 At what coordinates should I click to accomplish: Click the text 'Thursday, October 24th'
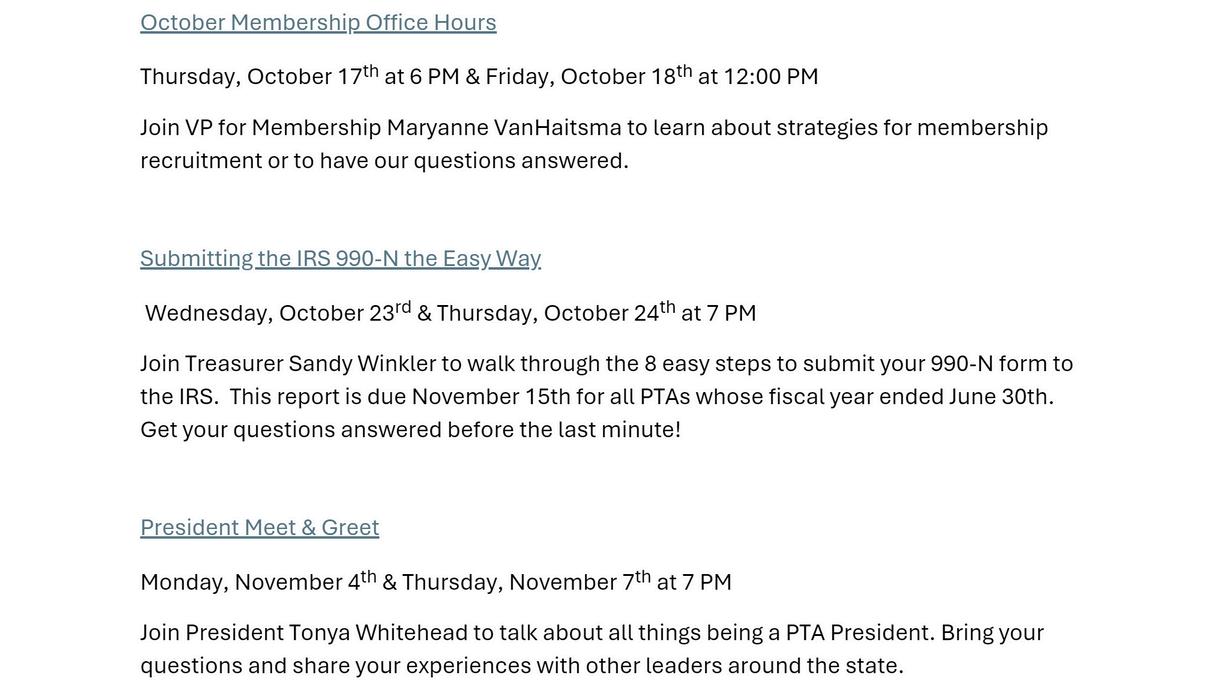[556, 312]
